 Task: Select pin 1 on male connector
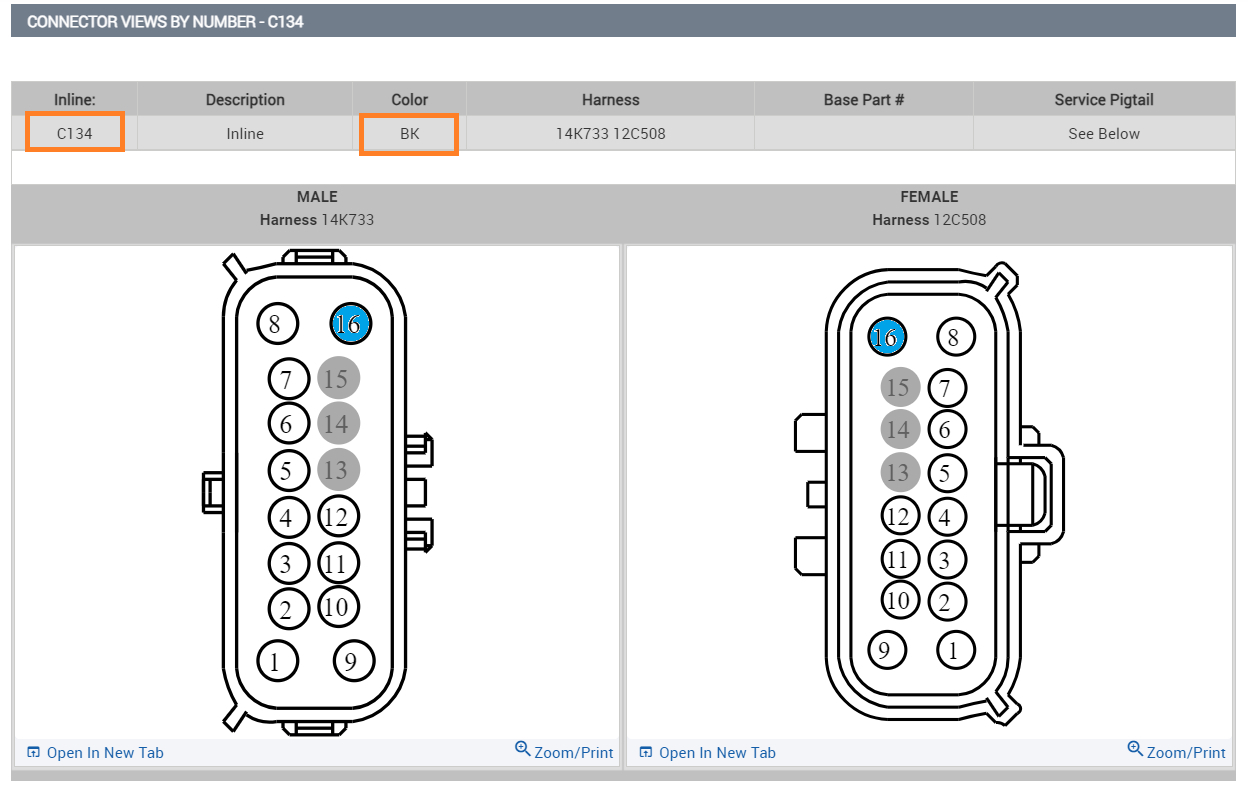click(x=276, y=660)
